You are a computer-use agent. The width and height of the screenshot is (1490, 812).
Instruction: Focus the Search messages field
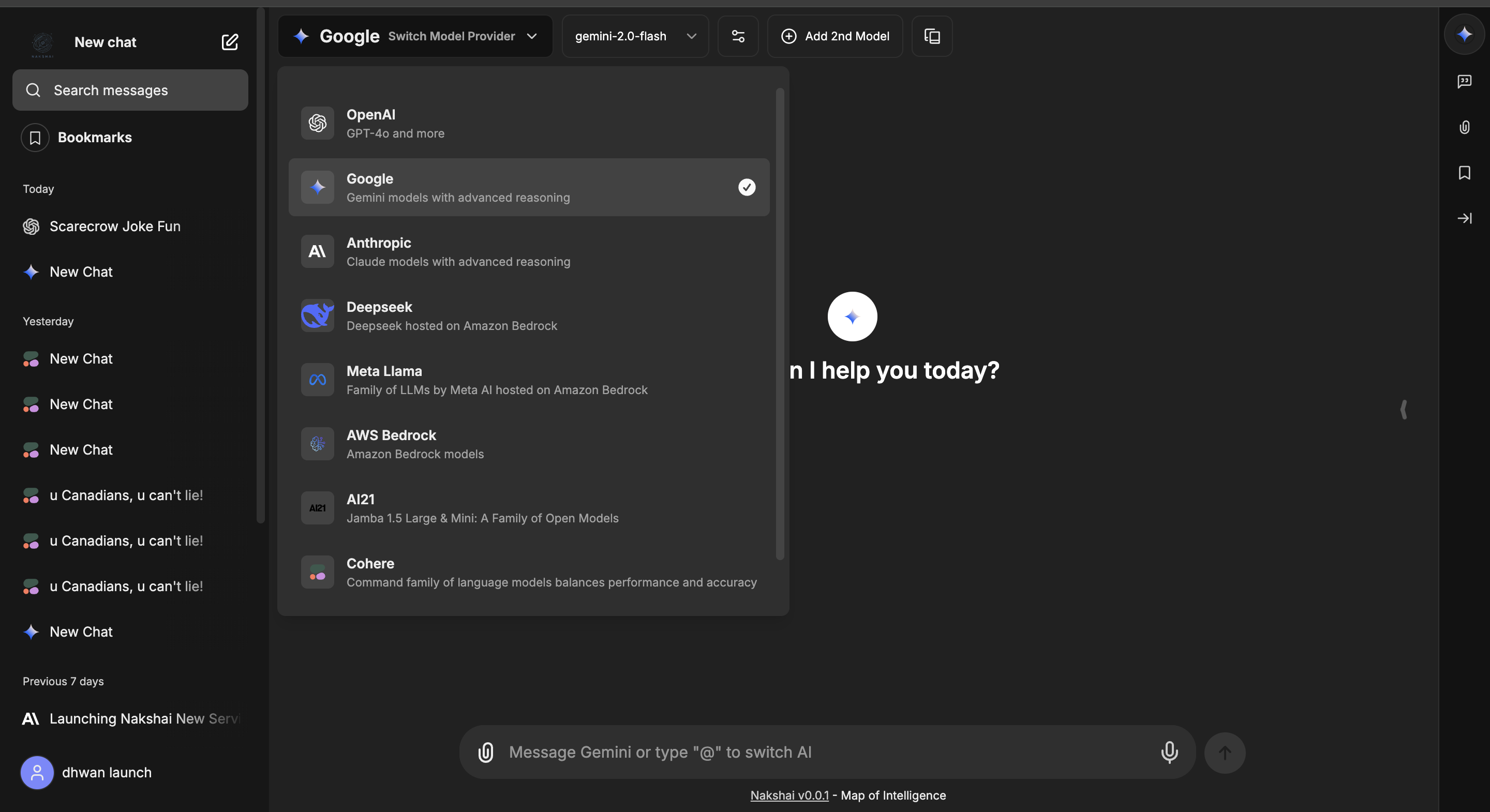click(130, 90)
